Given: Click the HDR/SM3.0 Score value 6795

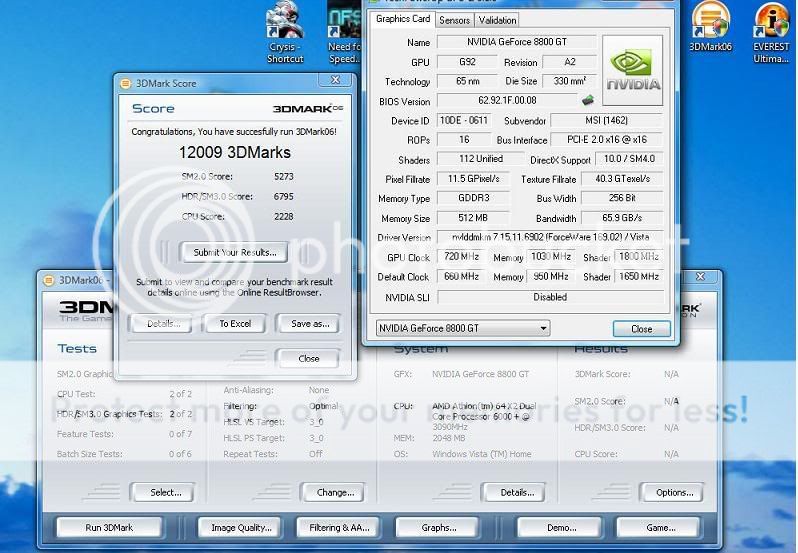Looking at the screenshot, I should pyautogui.click(x=283, y=196).
